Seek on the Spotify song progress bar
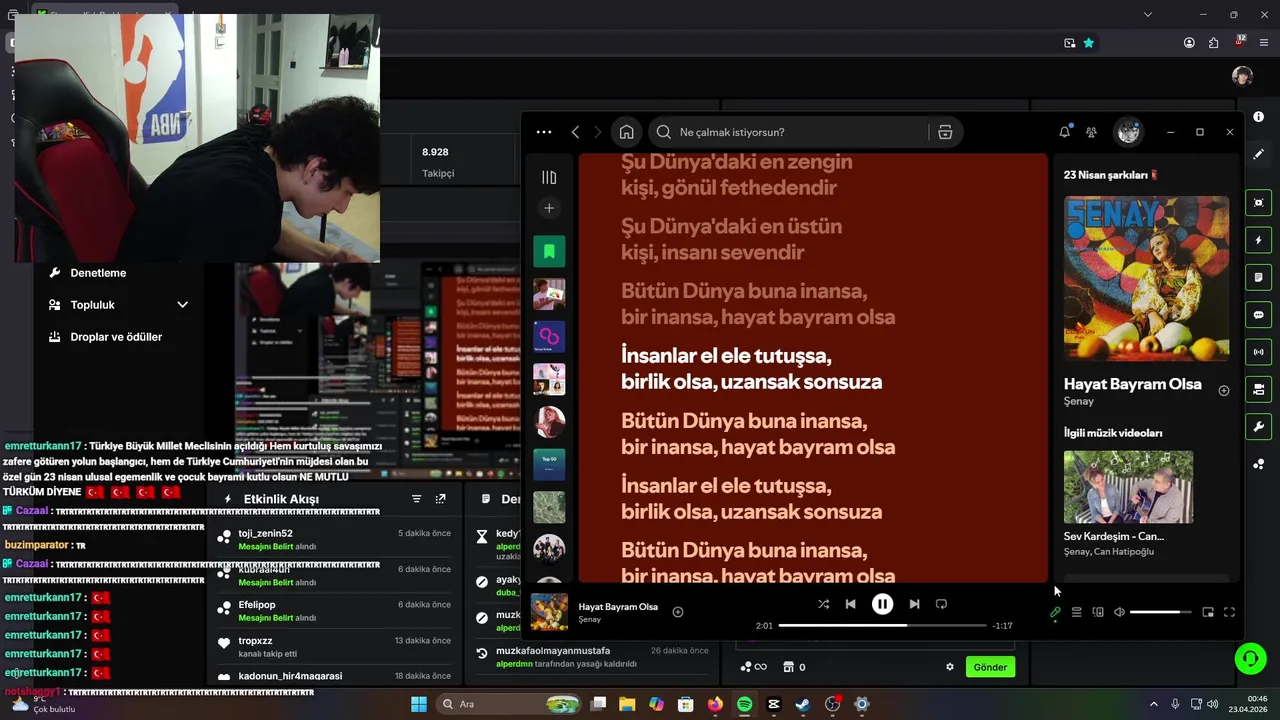1280x720 pixels. point(882,625)
